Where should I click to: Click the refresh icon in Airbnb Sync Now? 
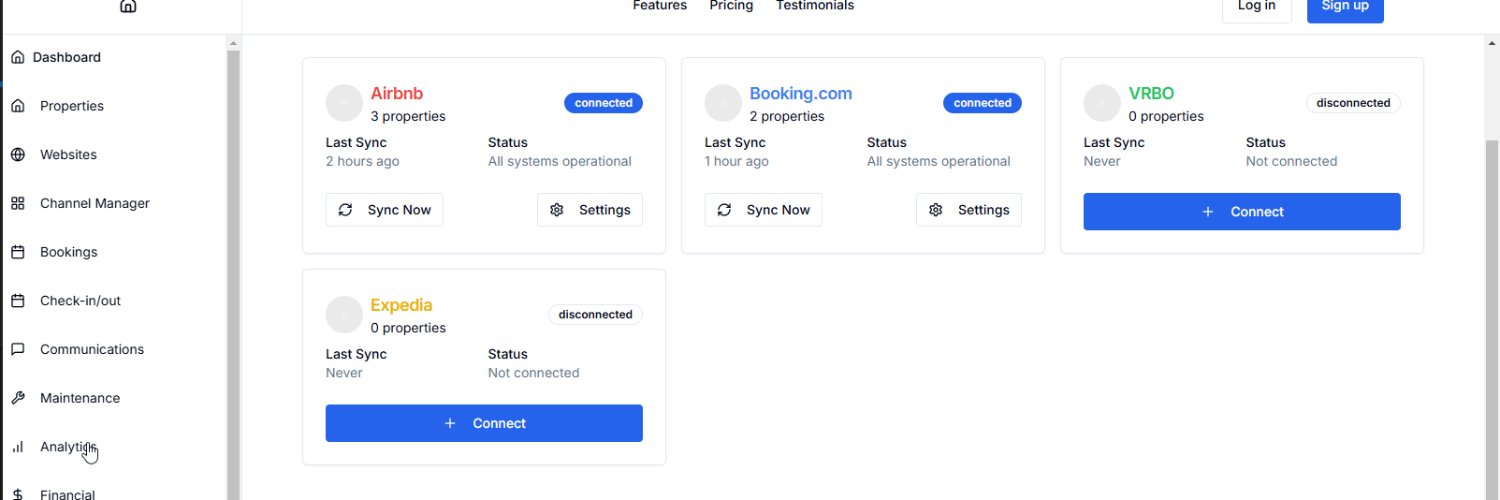click(346, 210)
